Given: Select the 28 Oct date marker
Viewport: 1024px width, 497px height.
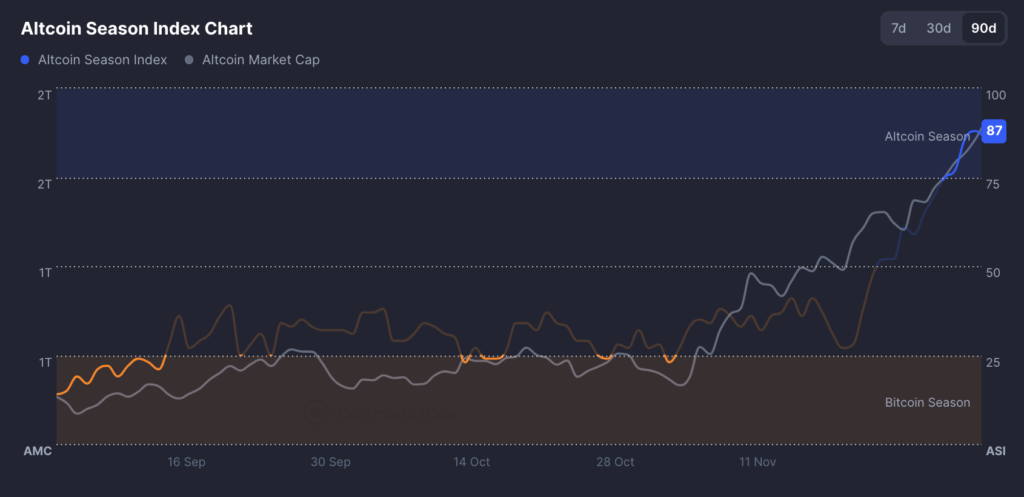Looking at the screenshot, I should click(615, 462).
